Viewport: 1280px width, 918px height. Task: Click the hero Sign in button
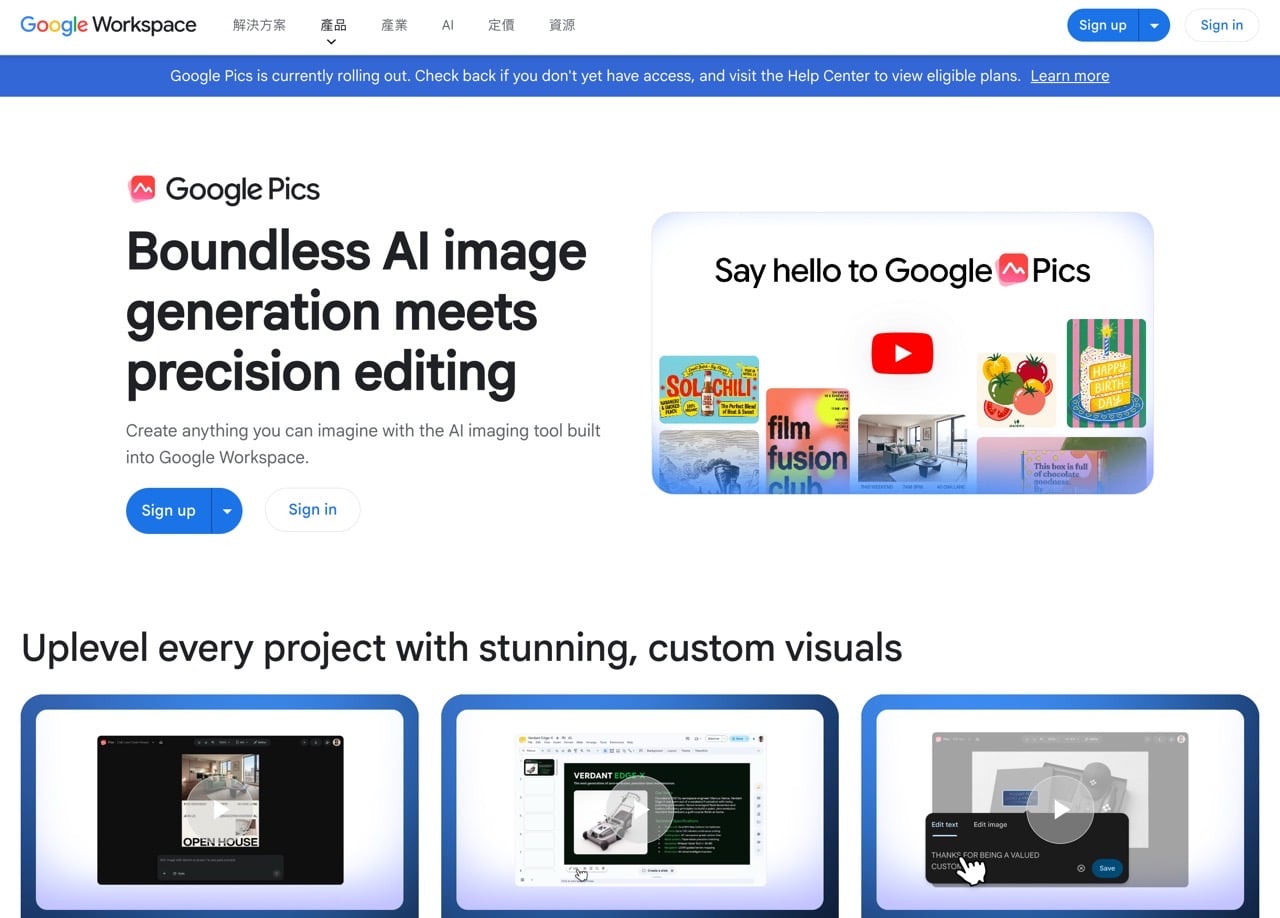(x=312, y=510)
